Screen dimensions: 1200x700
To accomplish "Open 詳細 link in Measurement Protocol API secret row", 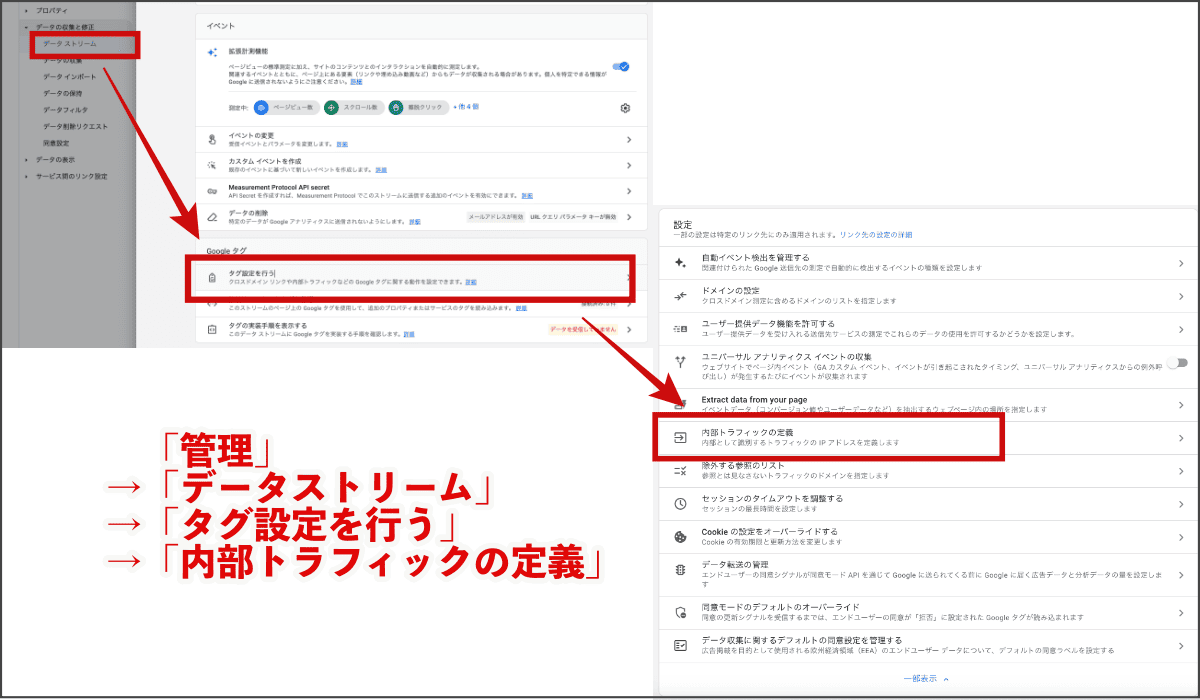I will click(527, 195).
